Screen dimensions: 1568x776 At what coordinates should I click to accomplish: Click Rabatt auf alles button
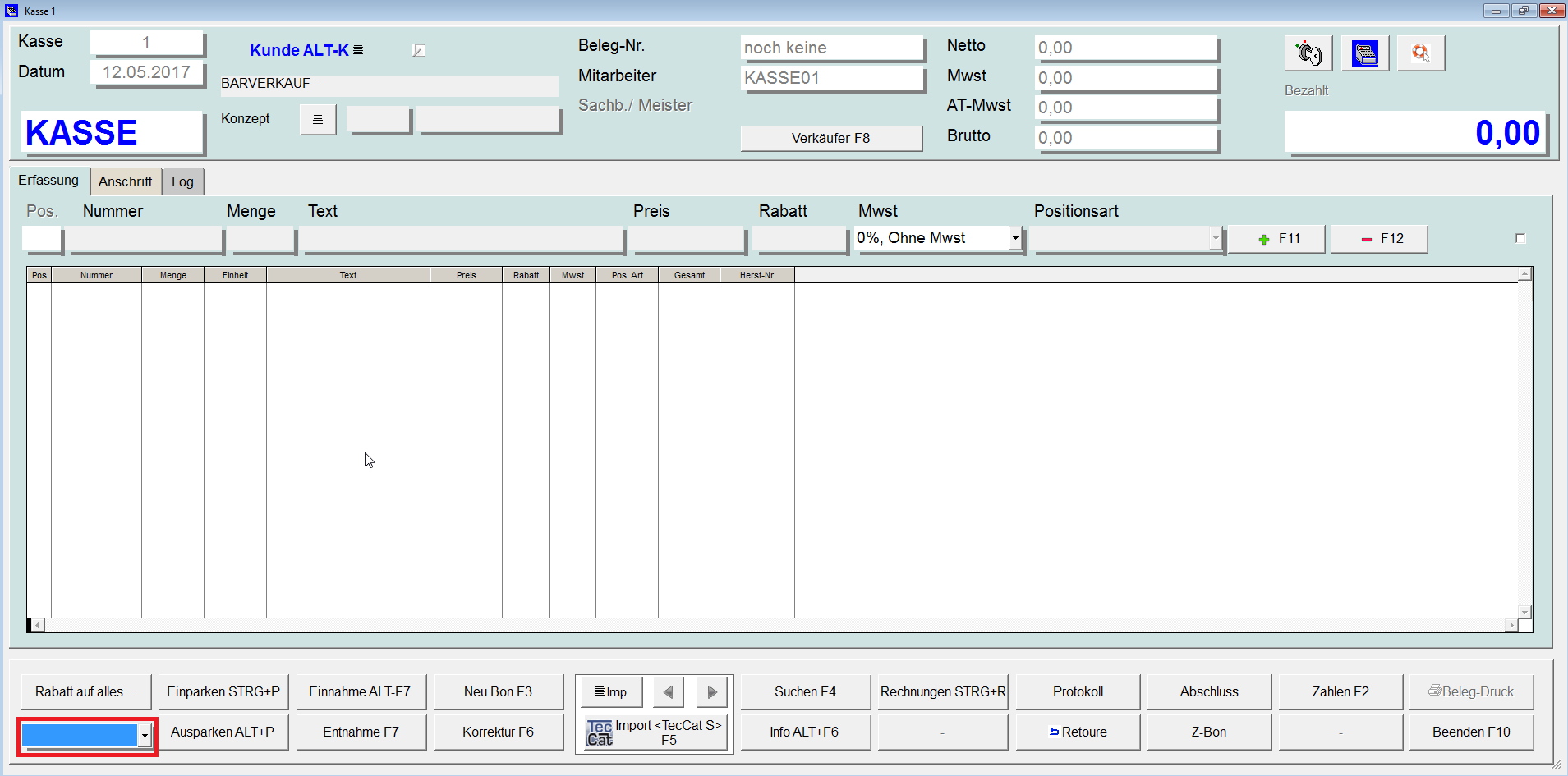pos(86,692)
